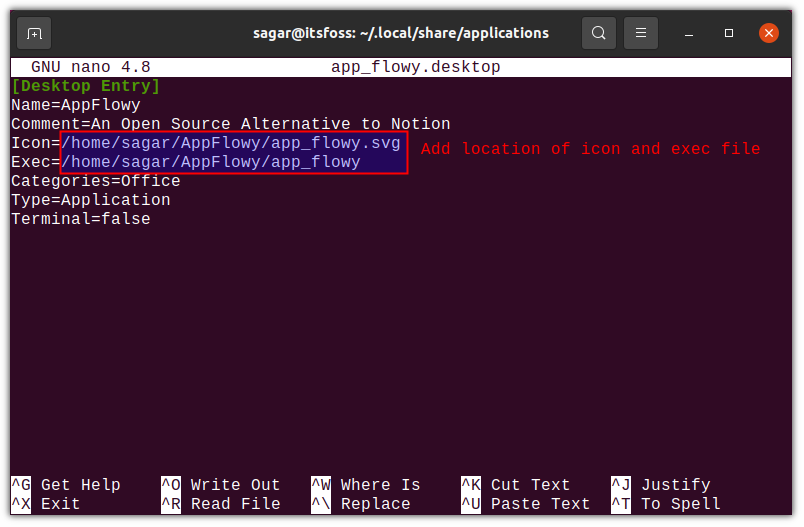Click the window title sagar@itsfoss

pyautogui.click(x=400, y=33)
